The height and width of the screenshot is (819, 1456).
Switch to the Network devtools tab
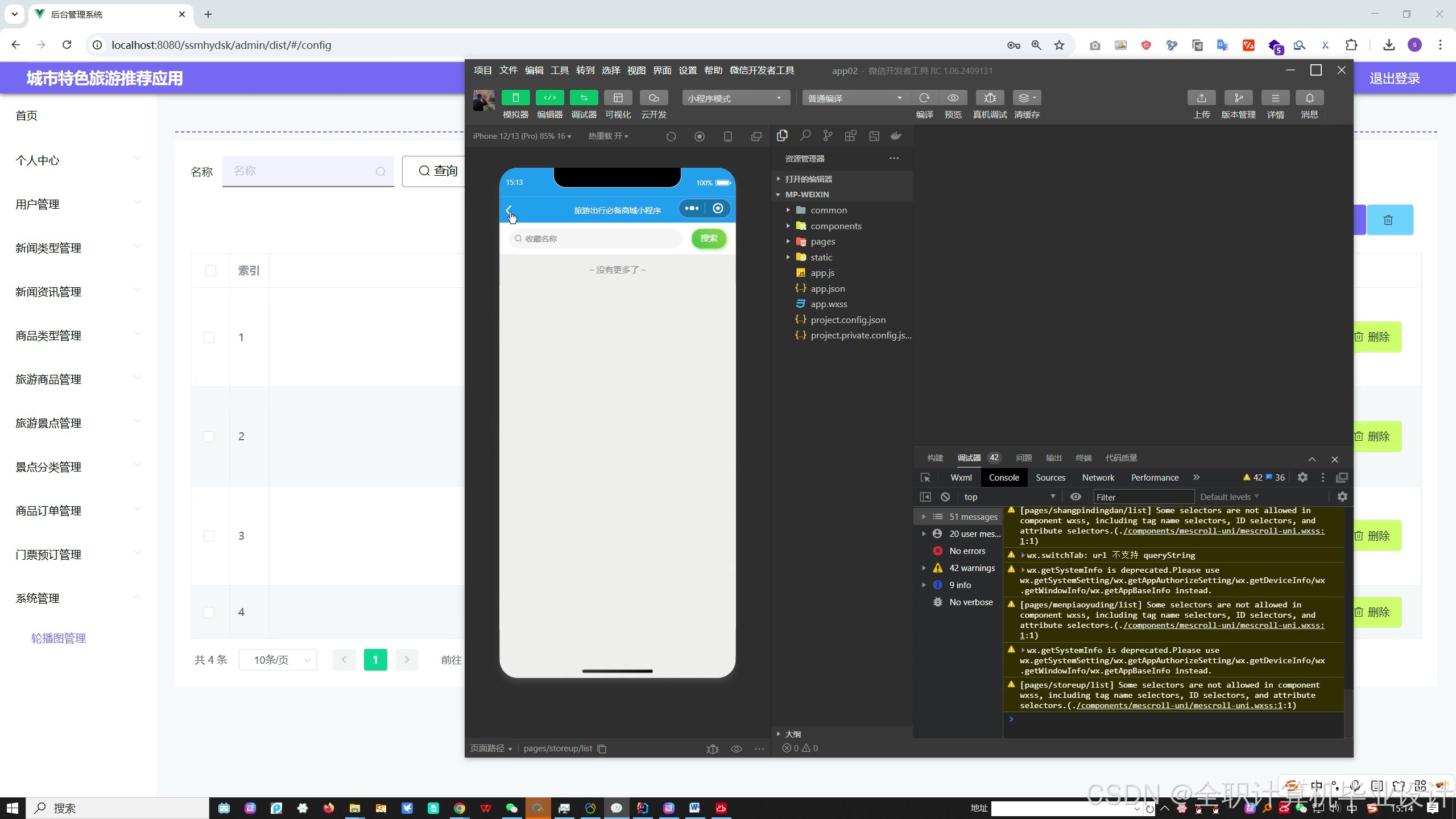1098,478
